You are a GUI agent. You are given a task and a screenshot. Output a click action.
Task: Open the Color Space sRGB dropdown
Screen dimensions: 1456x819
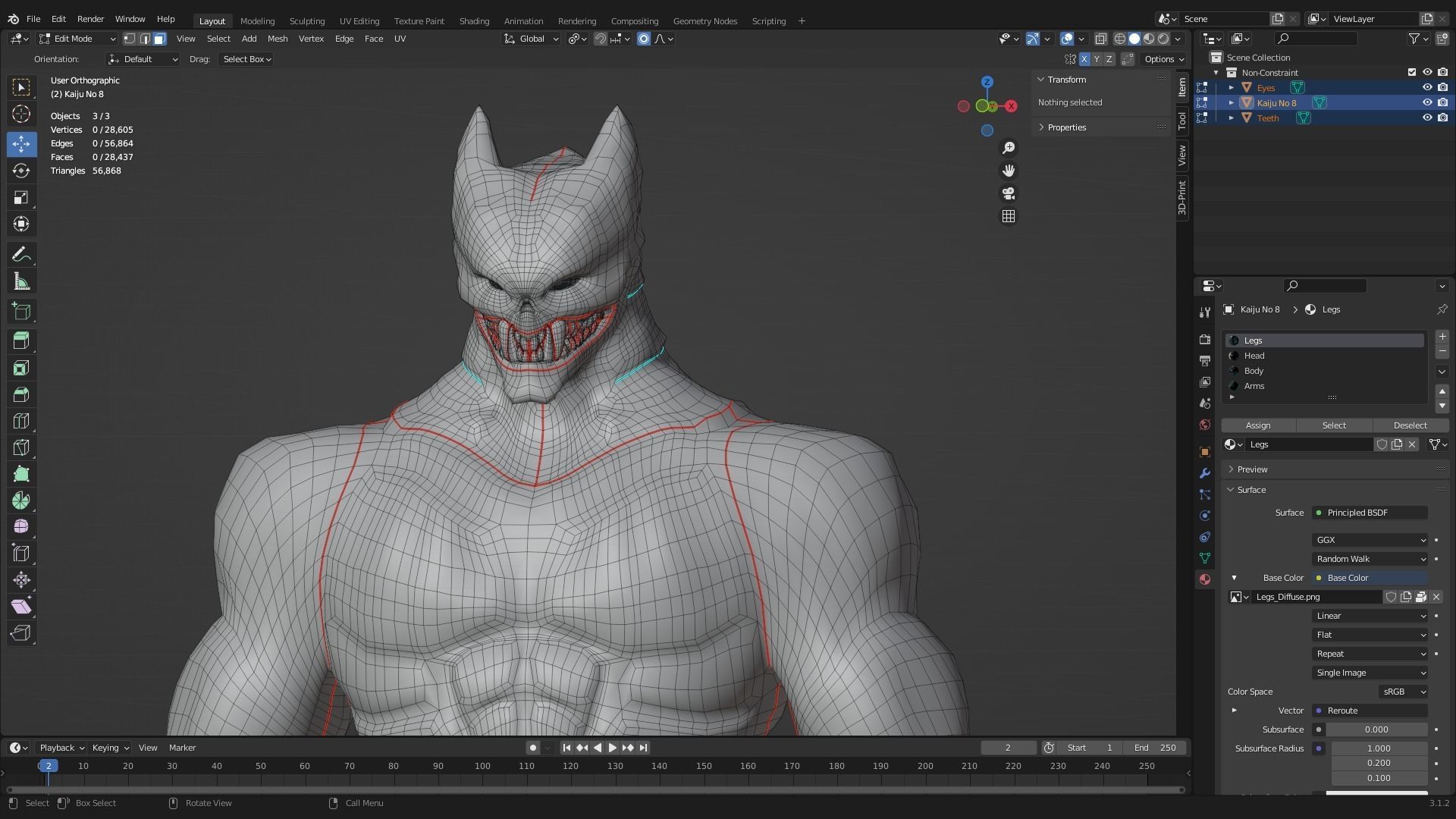[x=1403, y=692]
